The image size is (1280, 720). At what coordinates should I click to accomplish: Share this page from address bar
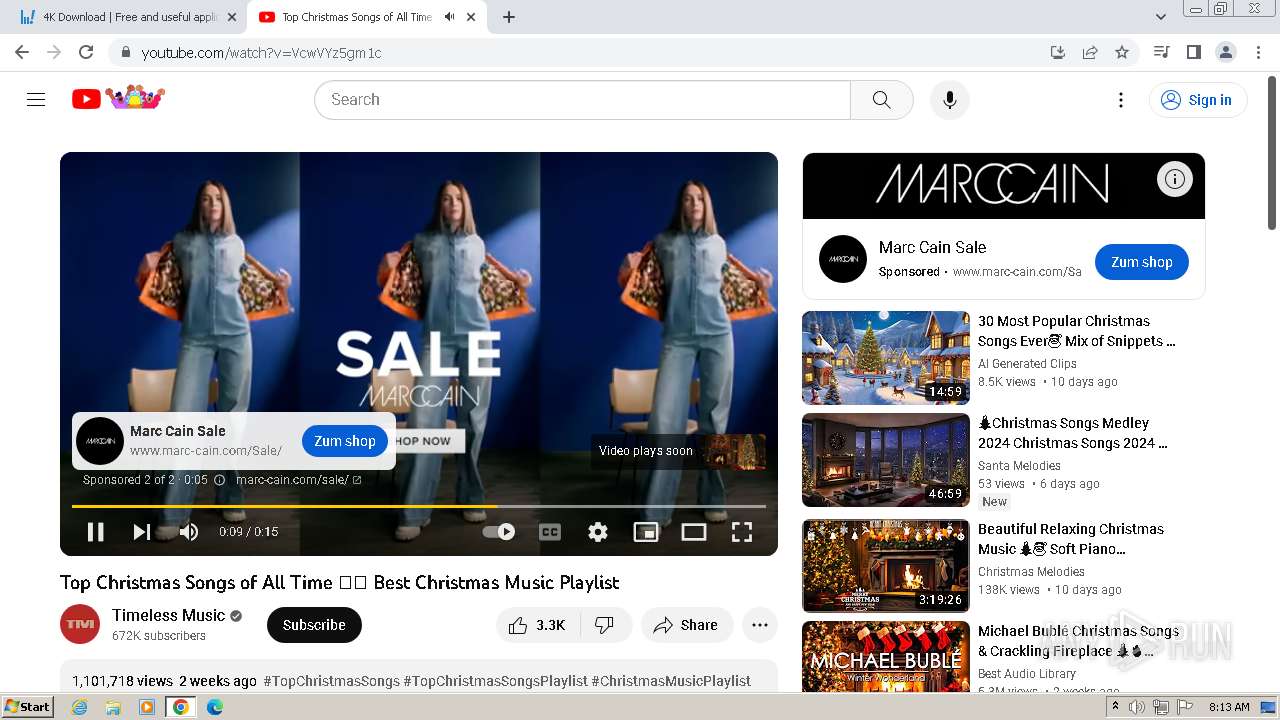[1090, 52]
